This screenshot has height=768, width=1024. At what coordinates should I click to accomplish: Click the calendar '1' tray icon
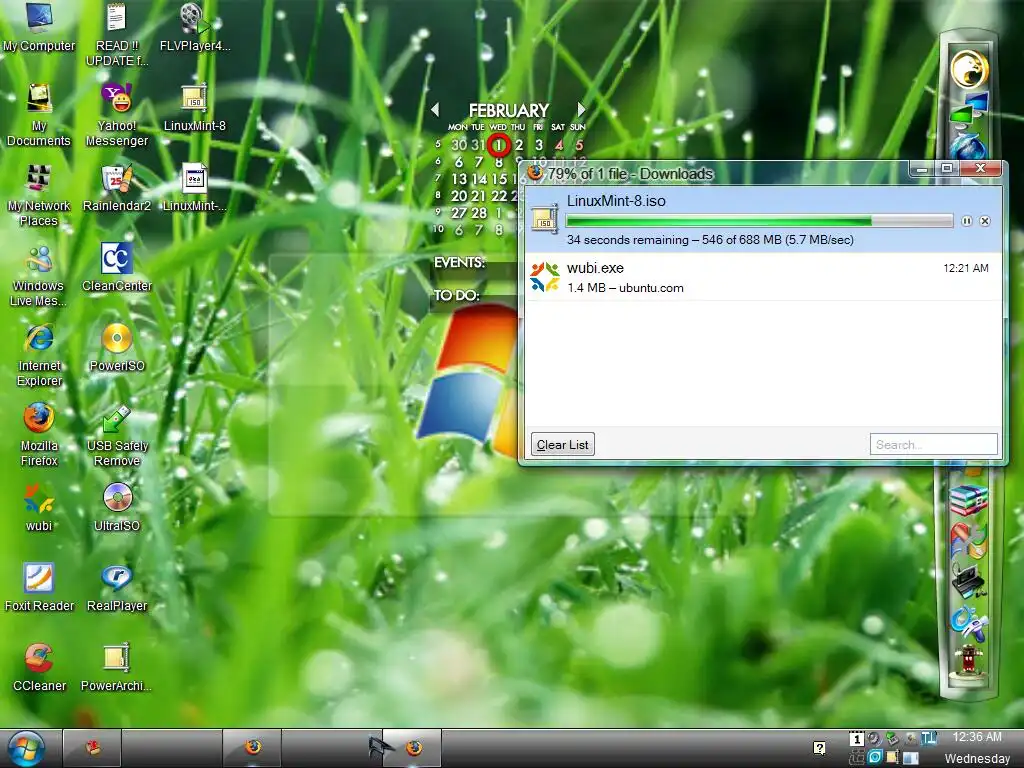point(856,739)
